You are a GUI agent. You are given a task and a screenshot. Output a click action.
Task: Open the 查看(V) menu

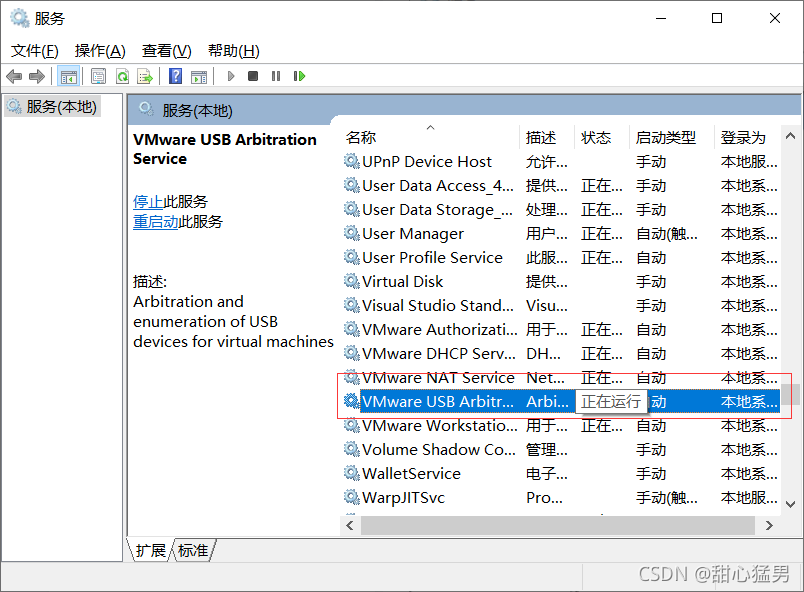167,51
